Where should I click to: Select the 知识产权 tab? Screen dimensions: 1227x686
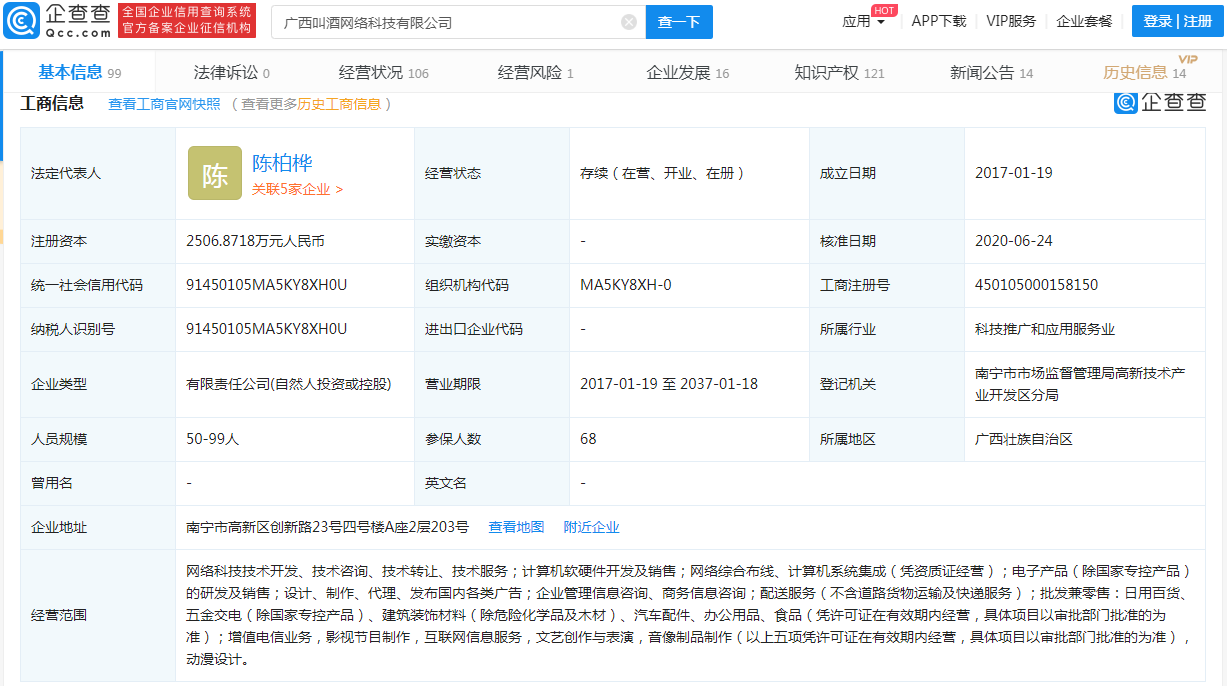click(x=840, y=72)
